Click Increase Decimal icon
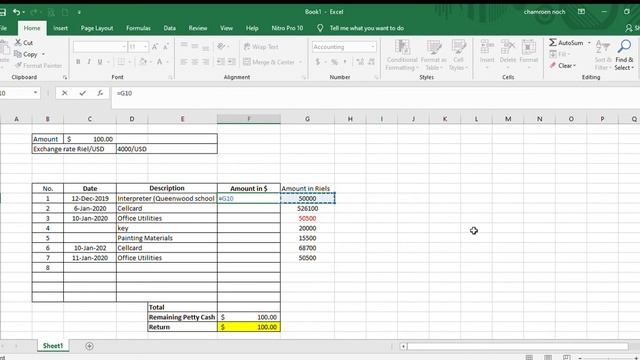 click(x=360, y=62)
